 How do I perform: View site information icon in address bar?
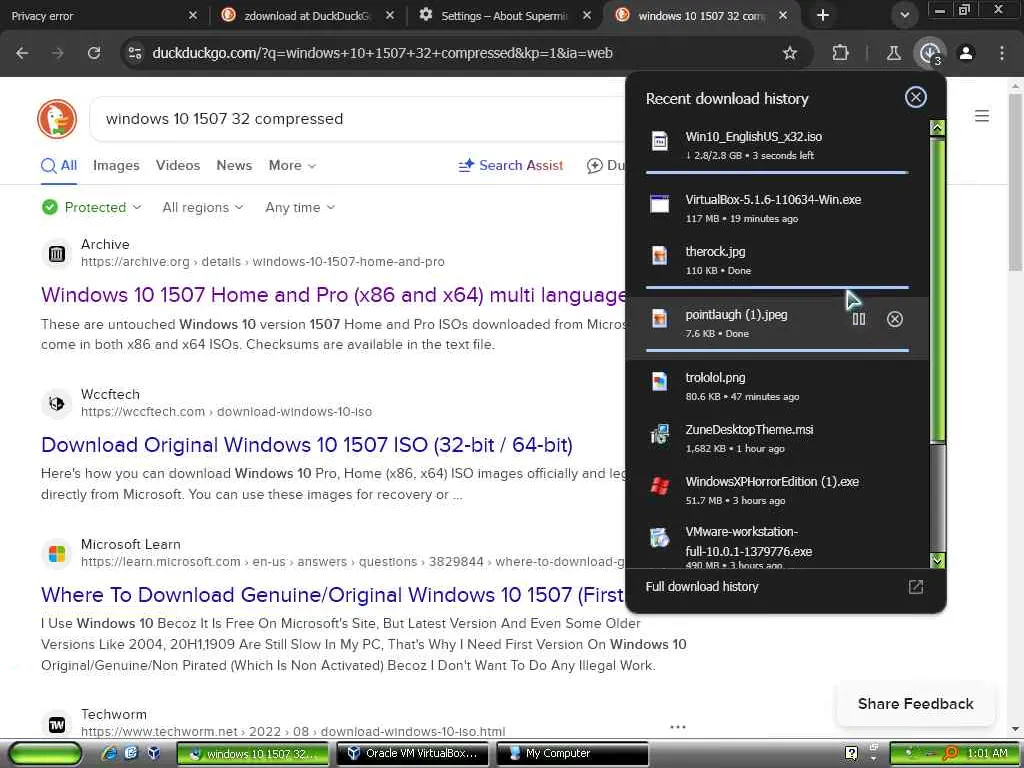click(135, 53)
